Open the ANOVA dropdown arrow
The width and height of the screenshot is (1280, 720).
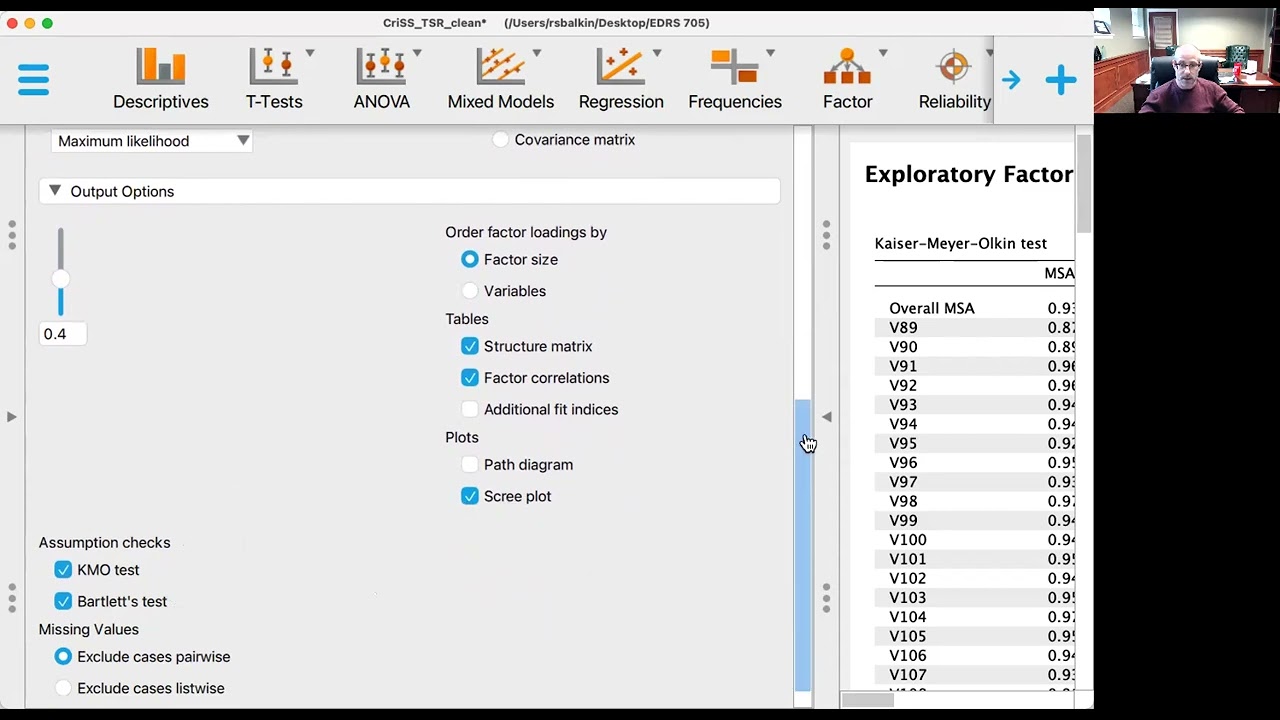pyautogui.click(x=417, y=53)
